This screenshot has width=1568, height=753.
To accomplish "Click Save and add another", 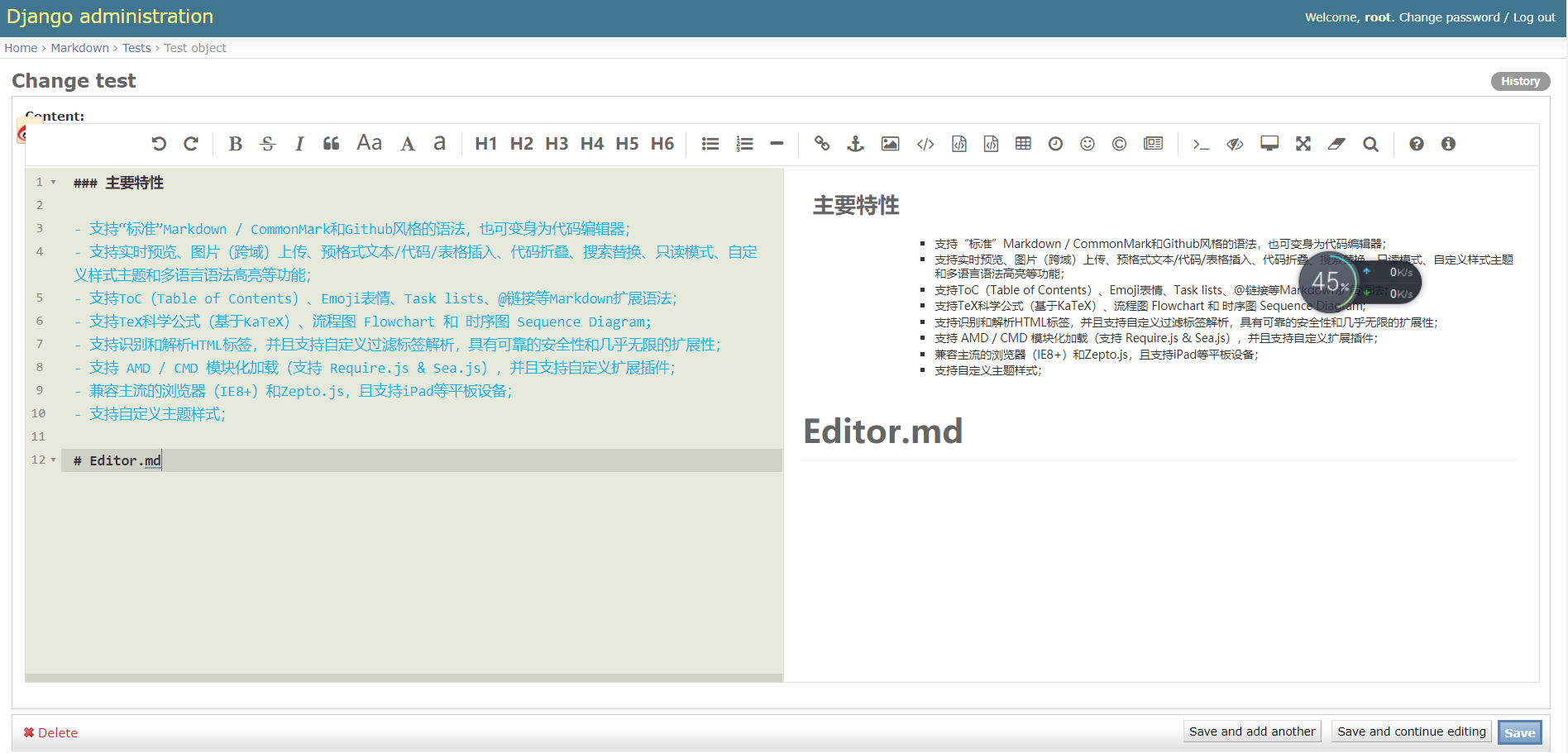I will (x=1252, y=732).
